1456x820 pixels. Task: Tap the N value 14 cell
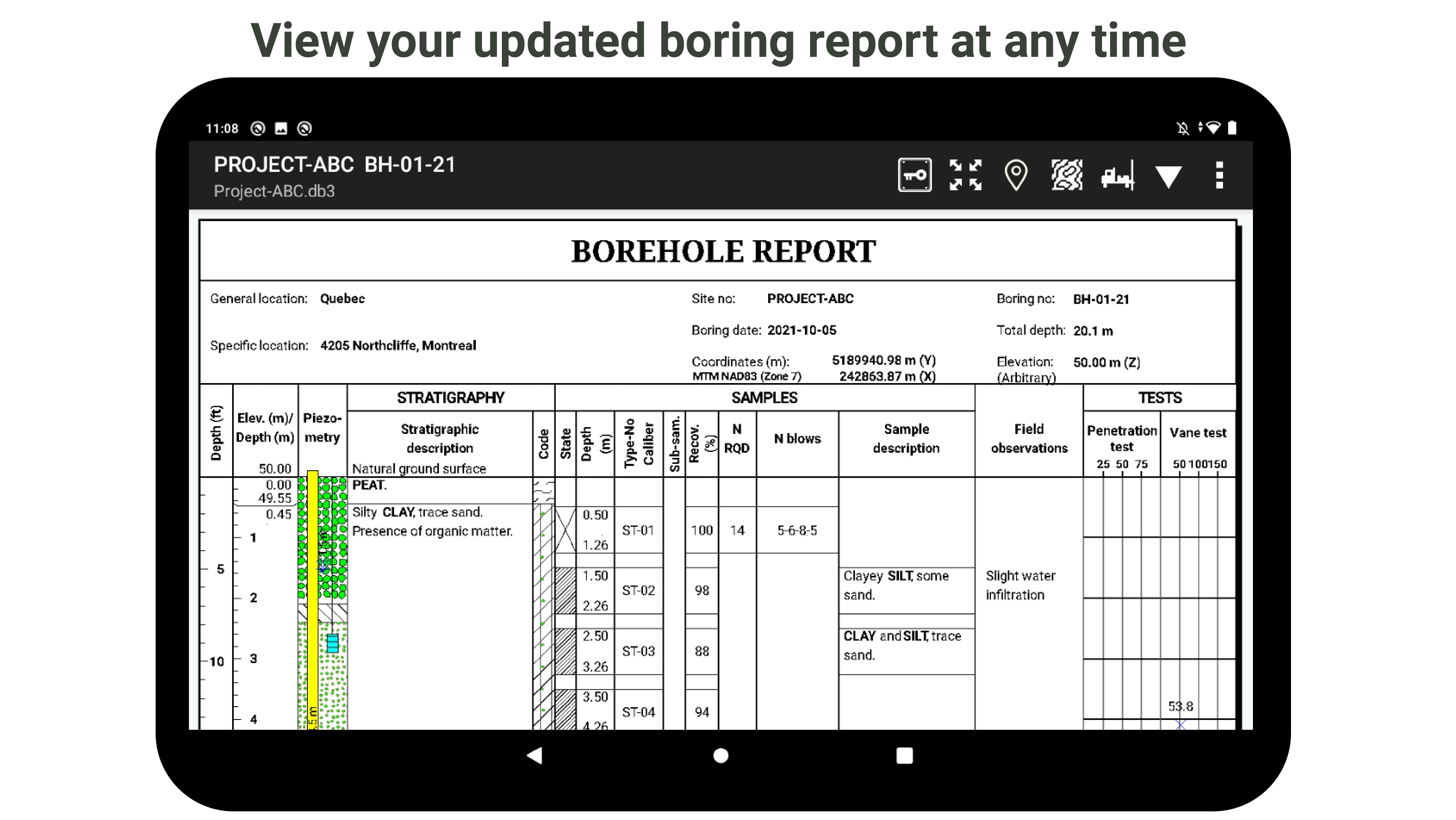(737, 530)
